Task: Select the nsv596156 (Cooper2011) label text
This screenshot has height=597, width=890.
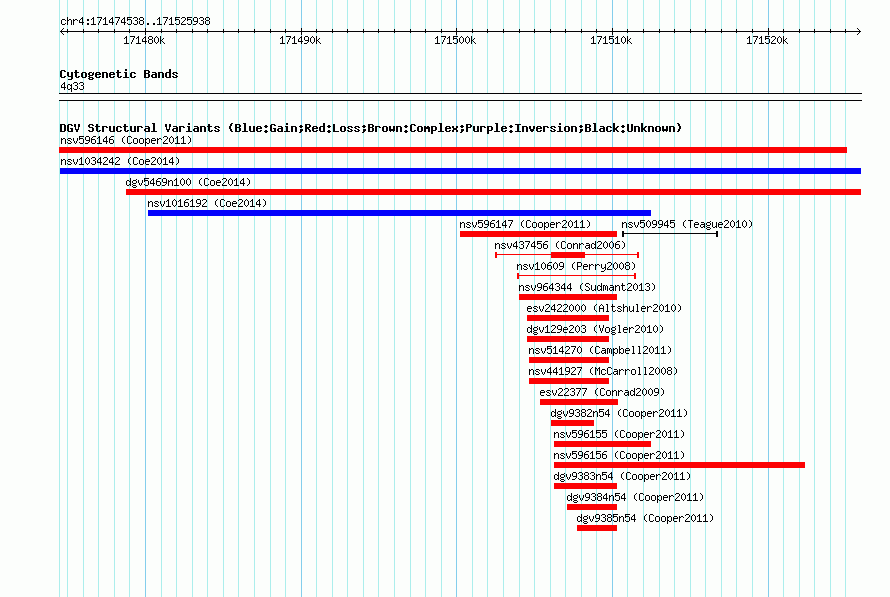Action: [619, 455]
